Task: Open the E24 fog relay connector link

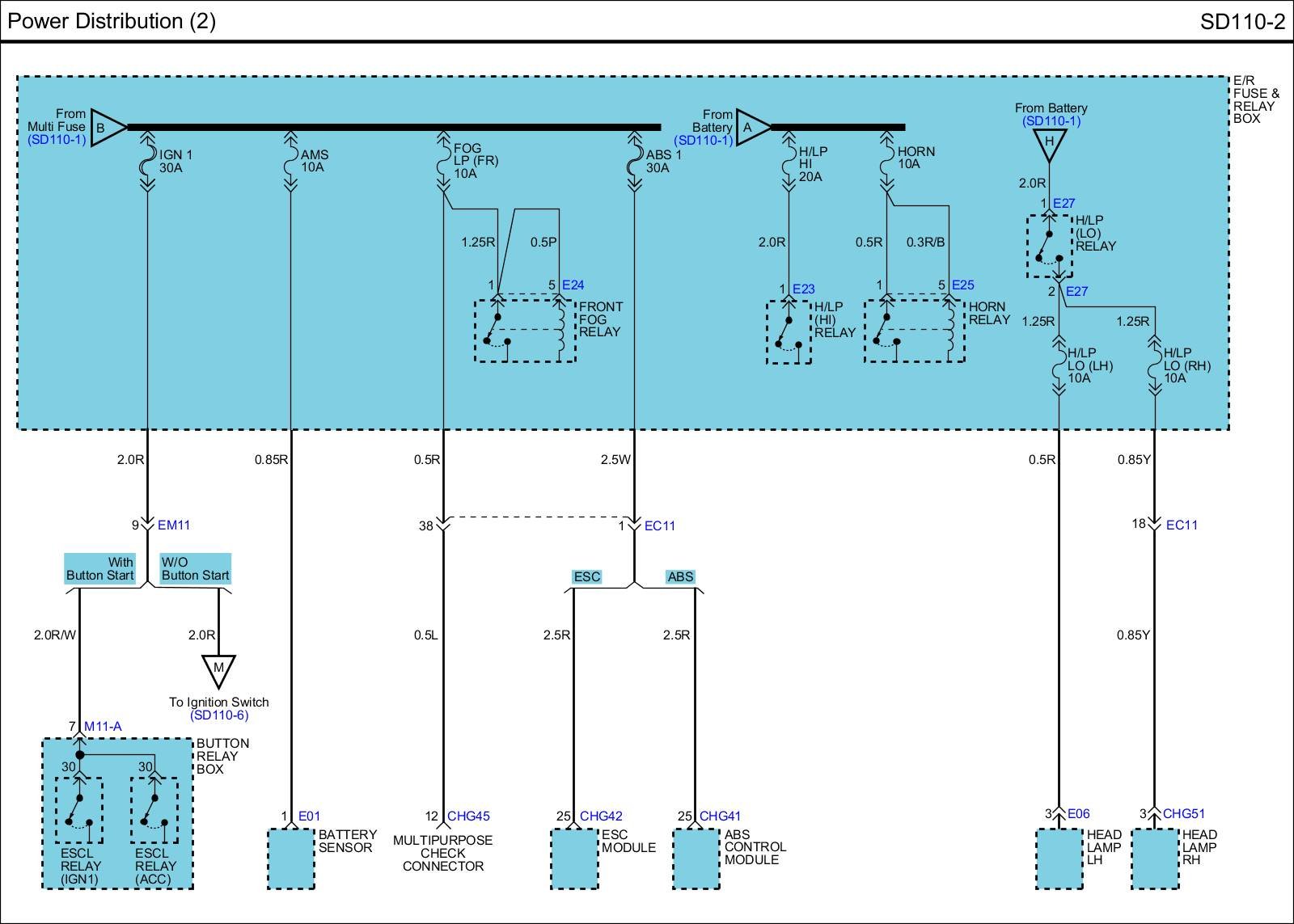Action: [573, 285]
